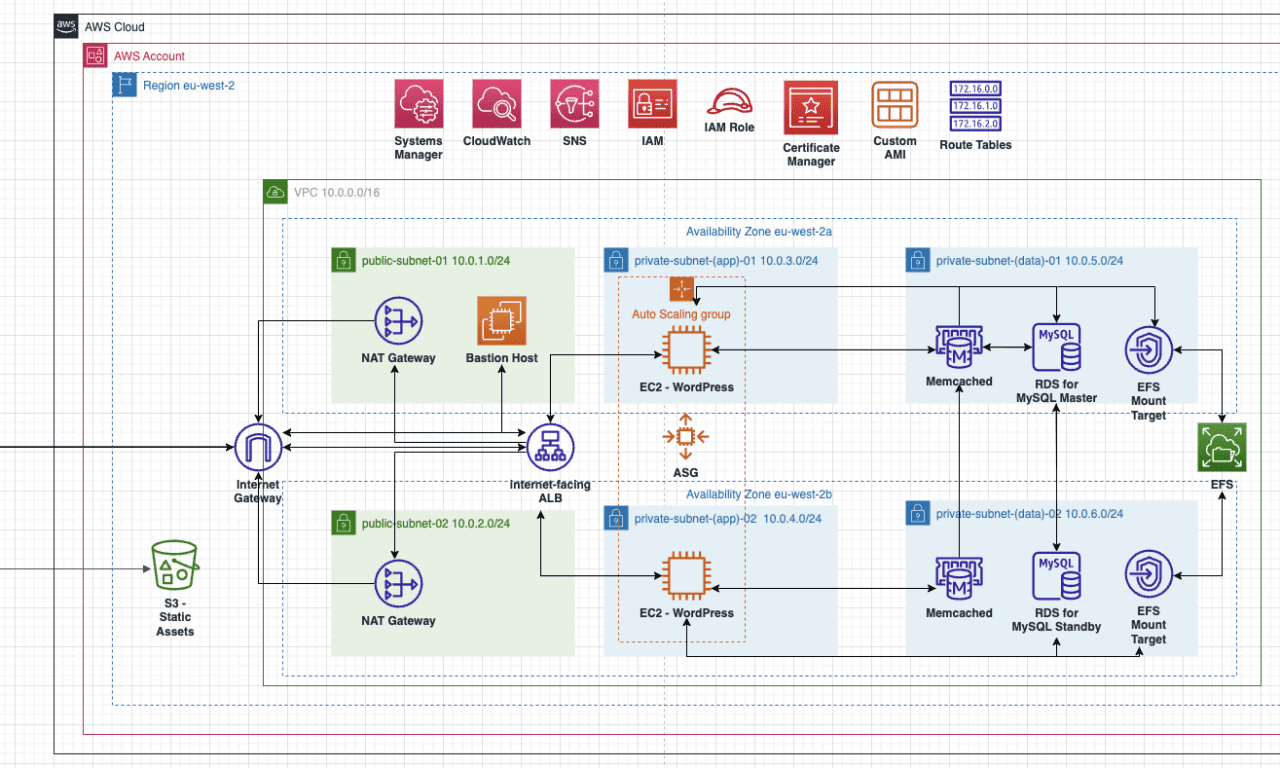Select the 'RDS for MySQL Master' caption
The width and height of the screenshot is (1280, 768).
(1057, 391)
